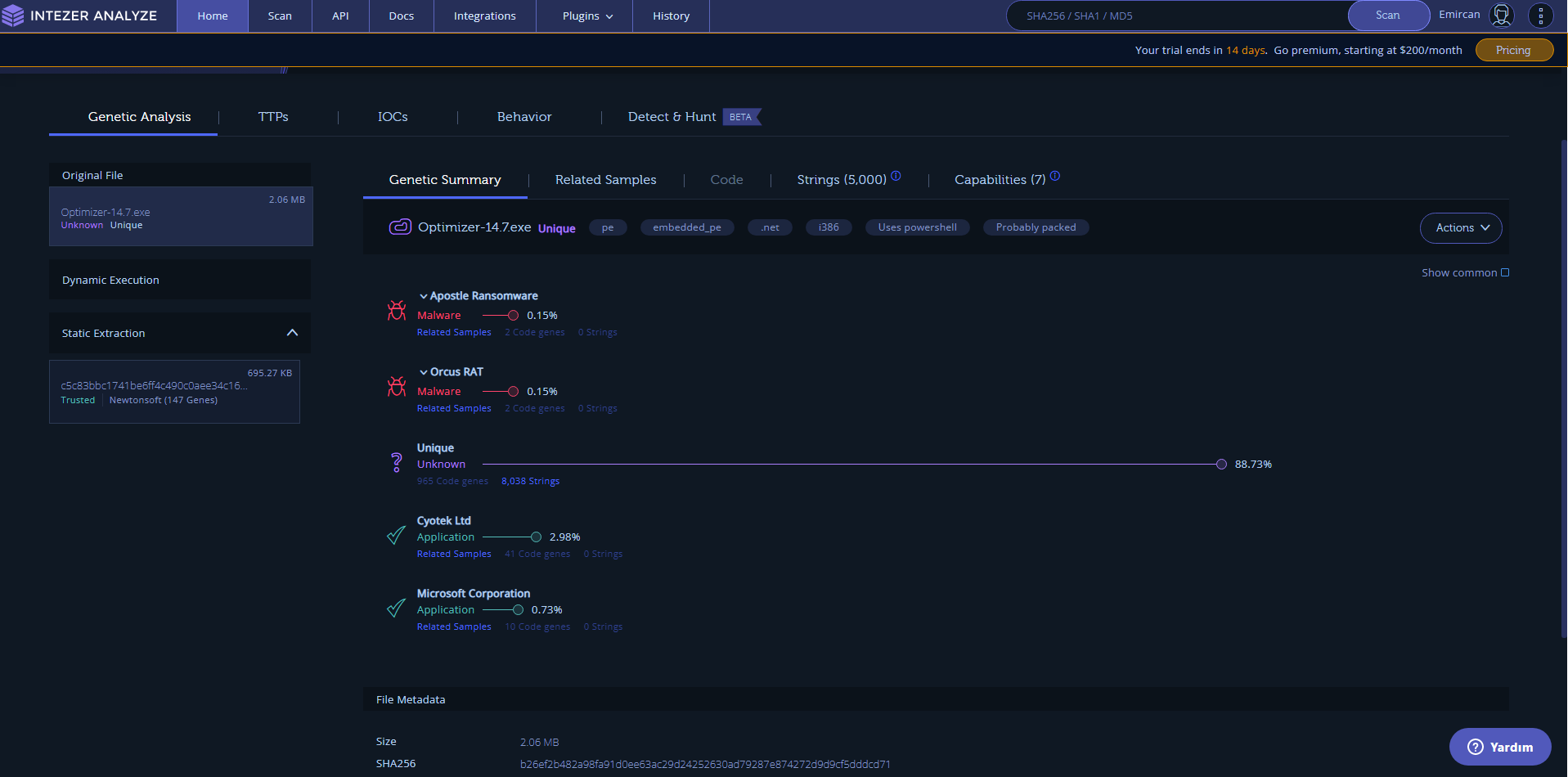The height and width of the screenshot is (777, 1568).
Task: Open the Plugins dropdown menu
Action: tap(587, 16)
